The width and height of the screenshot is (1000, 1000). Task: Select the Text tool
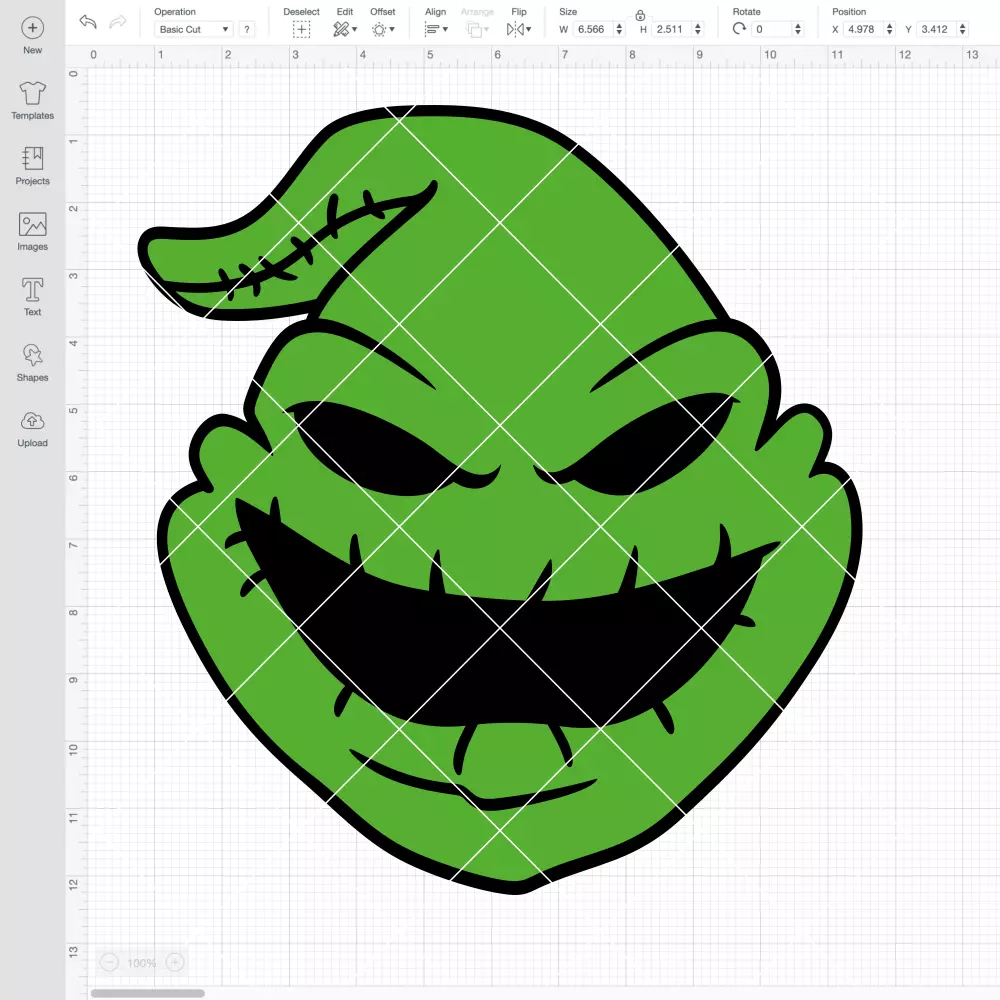pos(33,297)
